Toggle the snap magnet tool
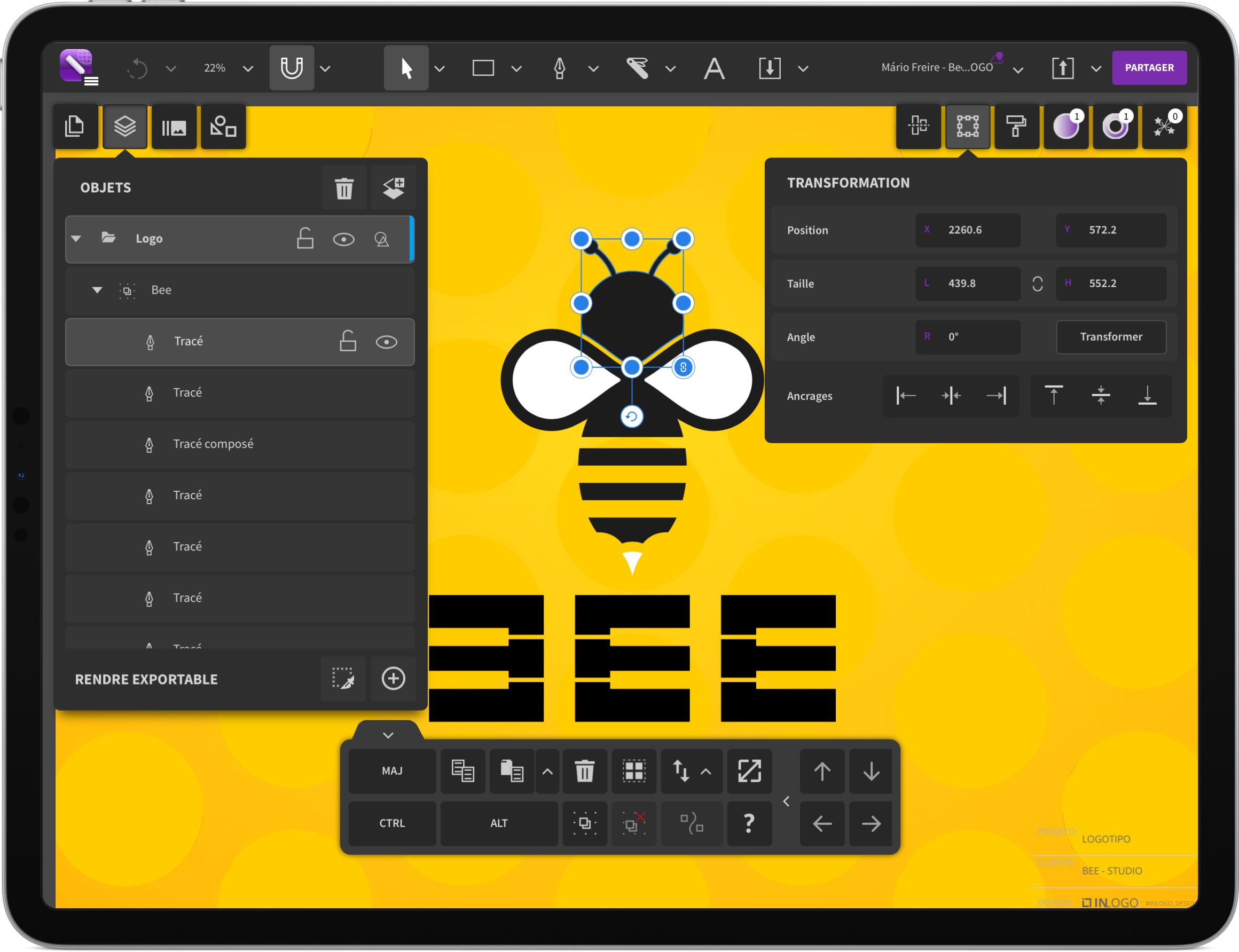The image size is (1239, 952). [292, 67]
